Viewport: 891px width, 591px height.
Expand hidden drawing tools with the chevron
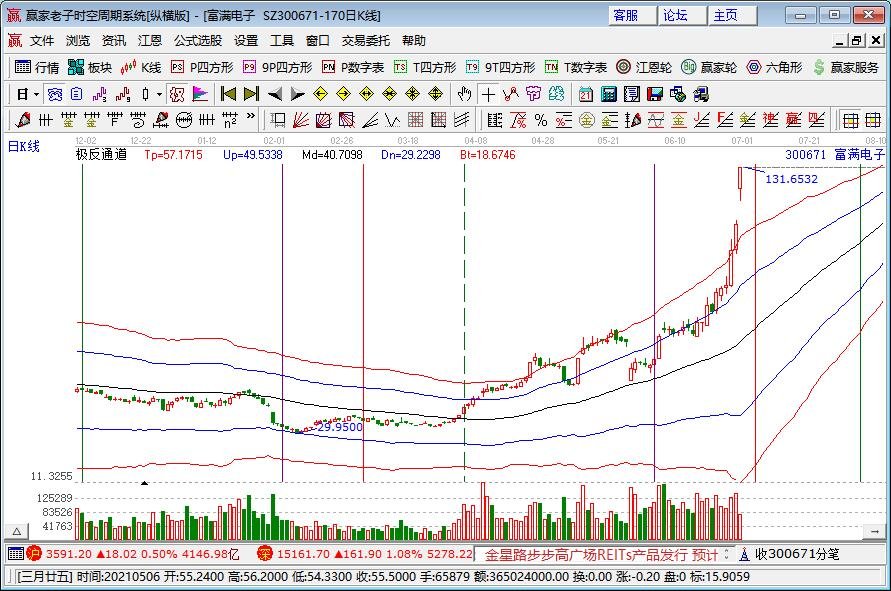[x=250, y=120]
